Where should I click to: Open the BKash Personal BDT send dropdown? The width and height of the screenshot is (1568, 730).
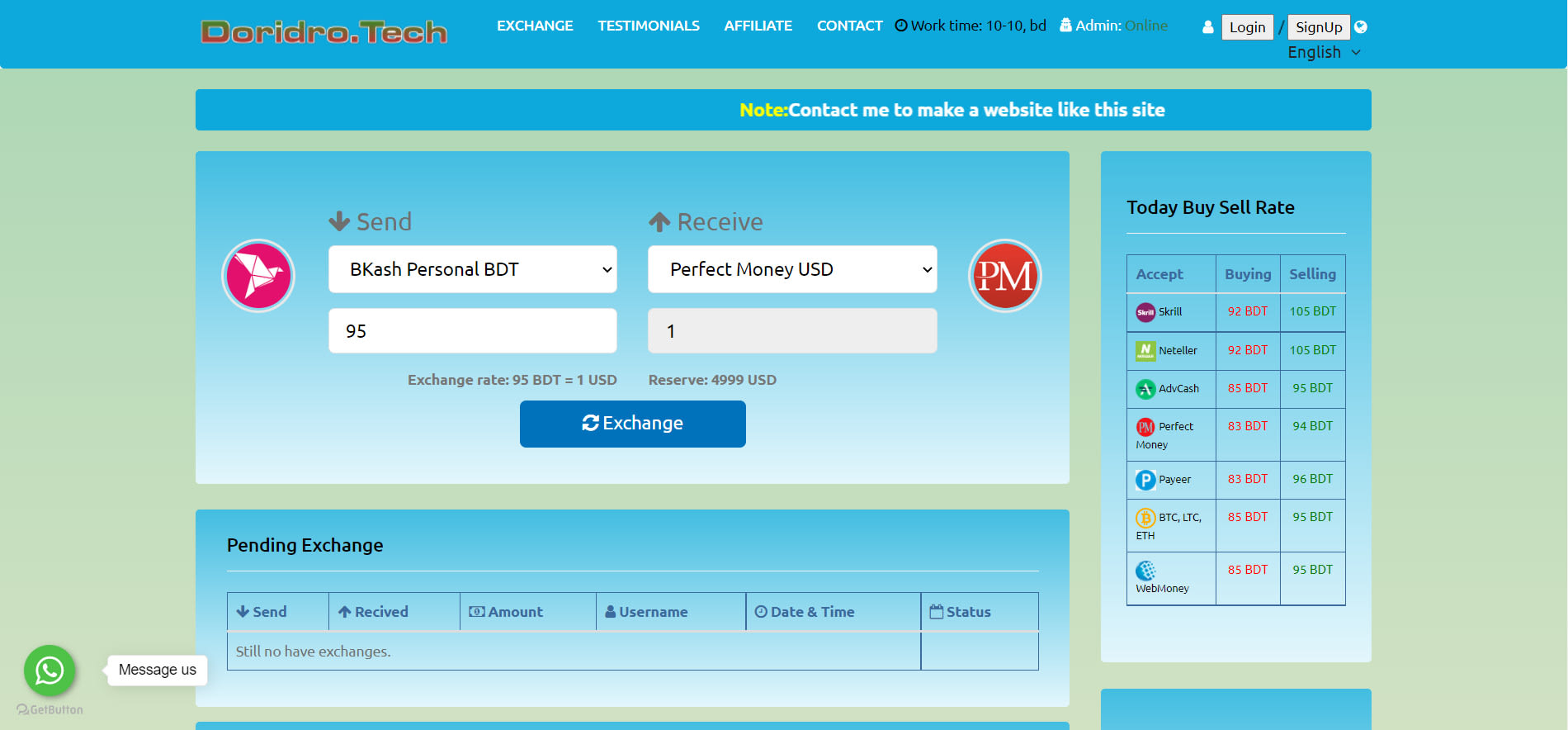pos(473,269)
